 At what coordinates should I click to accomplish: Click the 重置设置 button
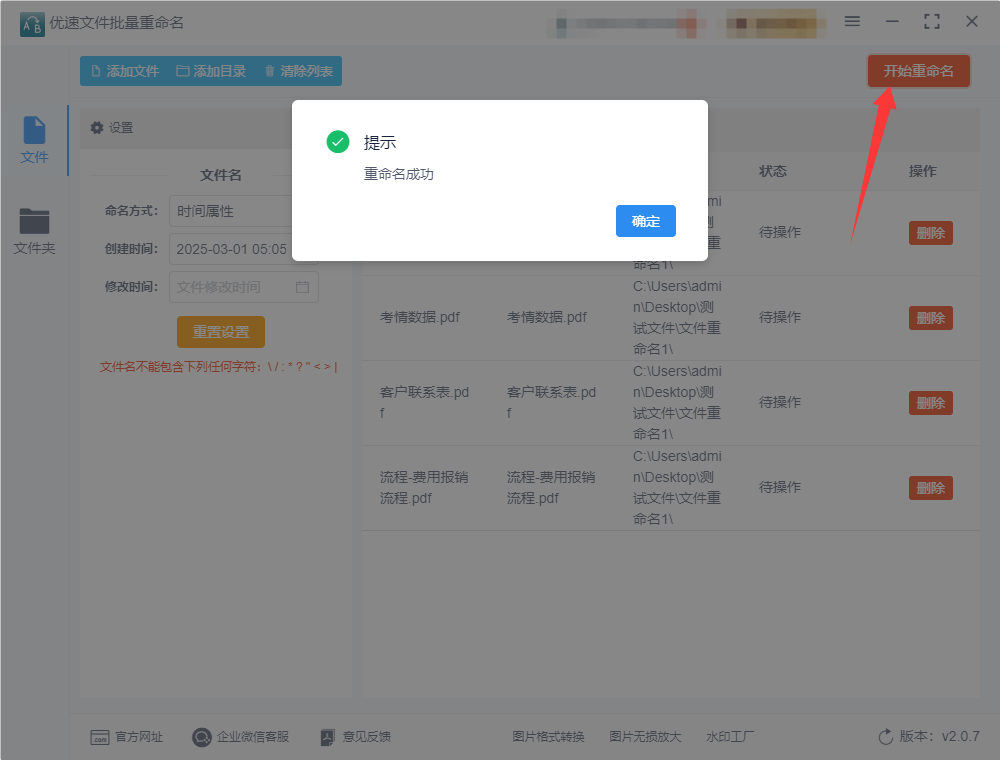click(x=221, y=332)
